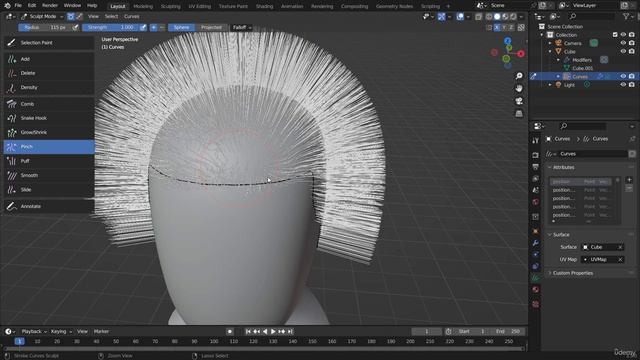Clear the Surface Cube field
This screenshot has height=360, width=640.
[x=620, y=247]
